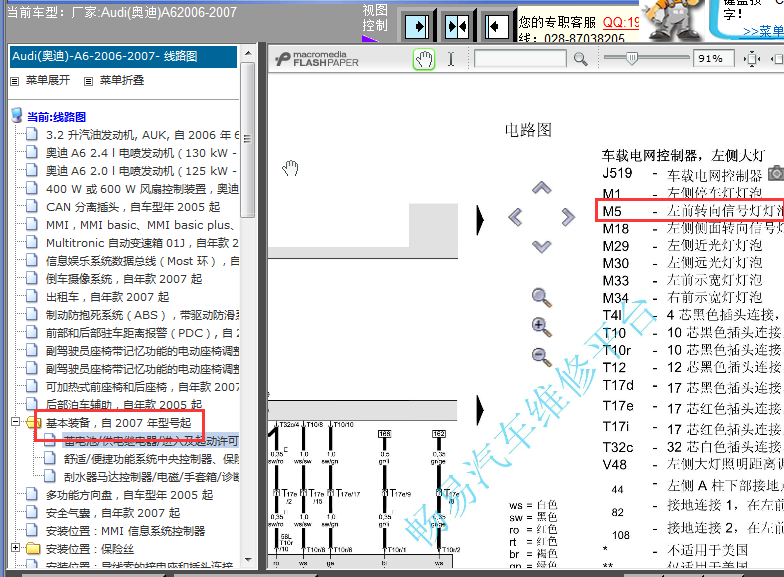Click the 当前:线路图 root node icon
The height and width of the screenshot is (577, 784).
coord(16,116)
